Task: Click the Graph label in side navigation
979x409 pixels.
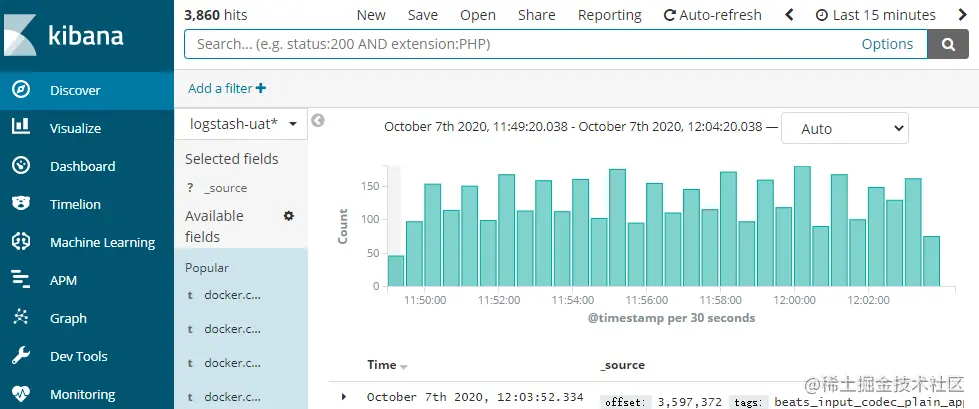Action: [68, 318]
